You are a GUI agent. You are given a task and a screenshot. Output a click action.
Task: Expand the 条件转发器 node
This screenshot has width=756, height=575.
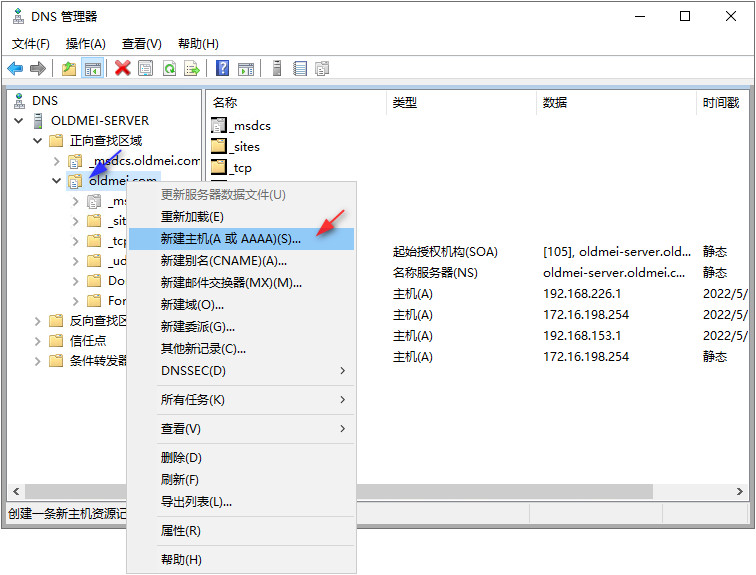pos(38,361)
